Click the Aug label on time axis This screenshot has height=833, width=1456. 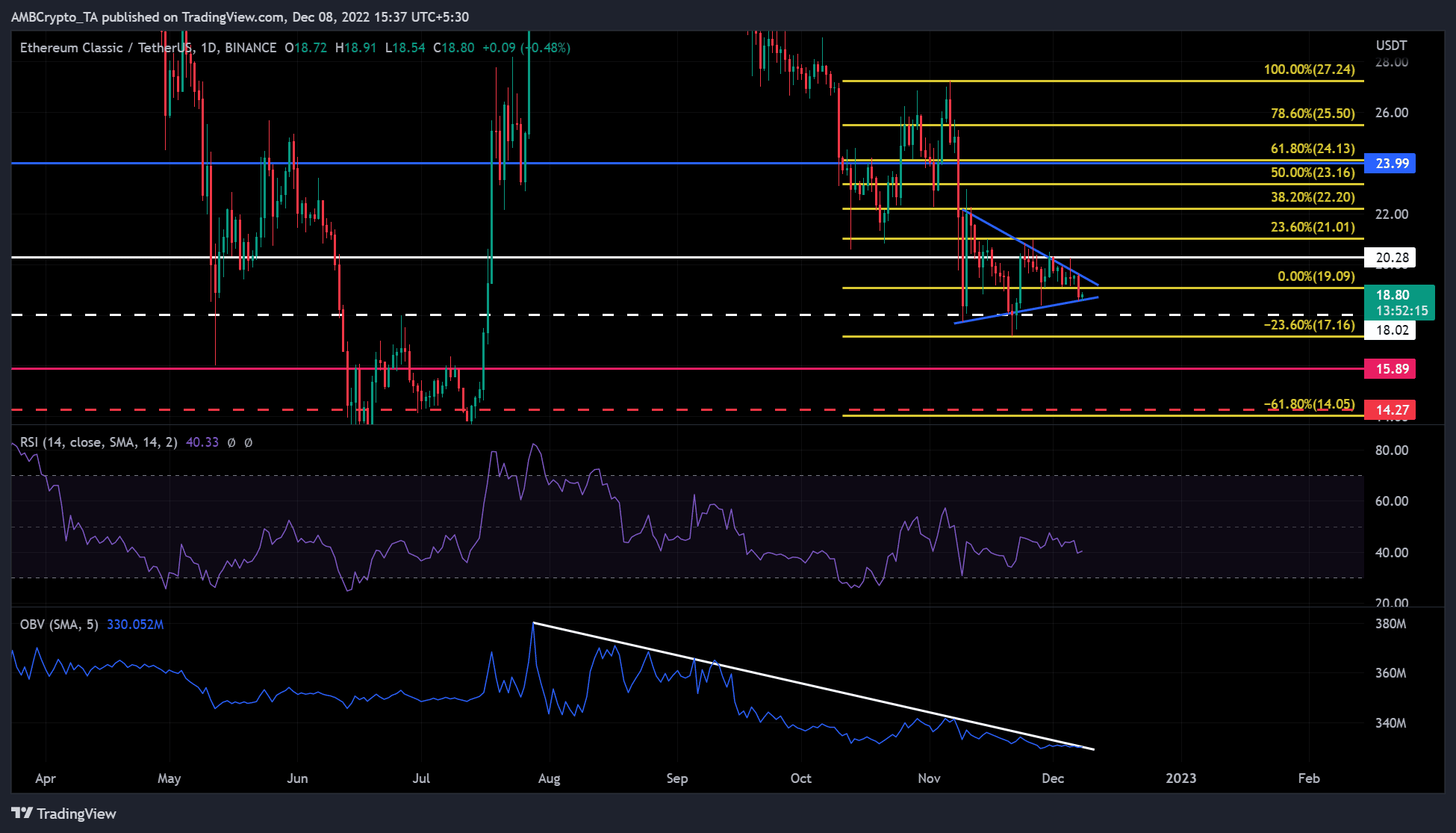click(x=549, y=778)
